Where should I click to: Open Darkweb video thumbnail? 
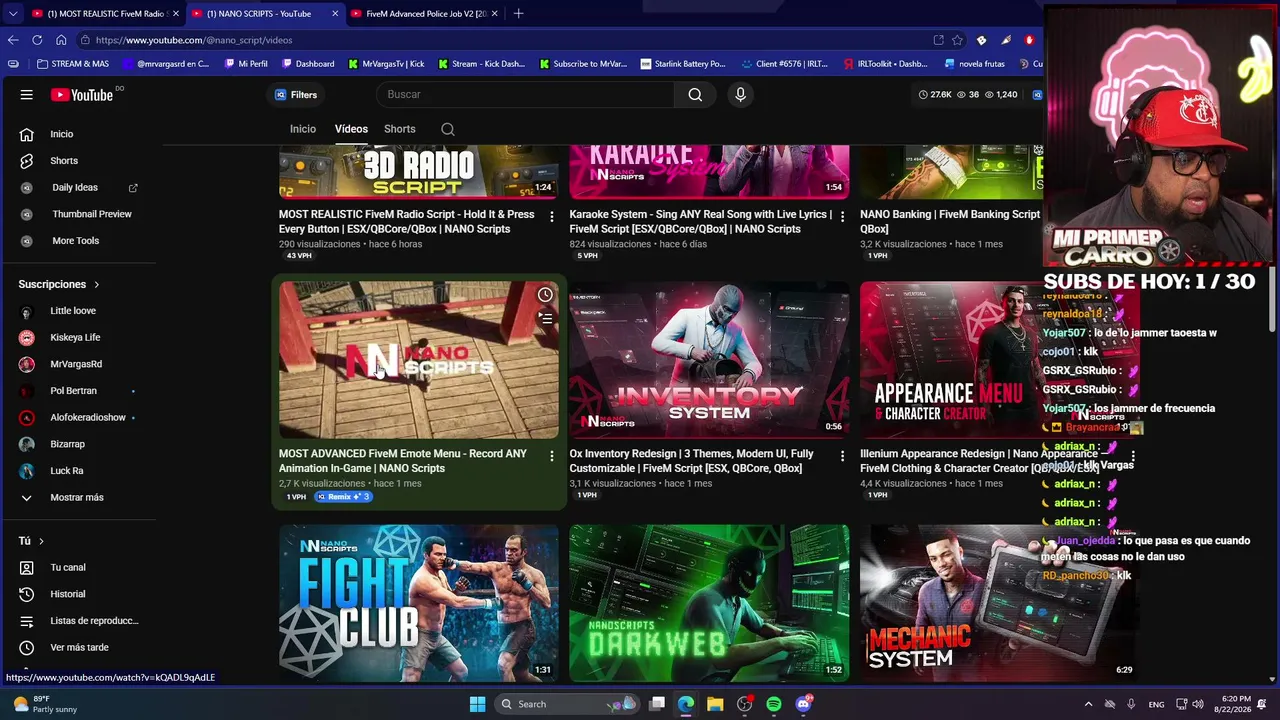tap(709, 603)
